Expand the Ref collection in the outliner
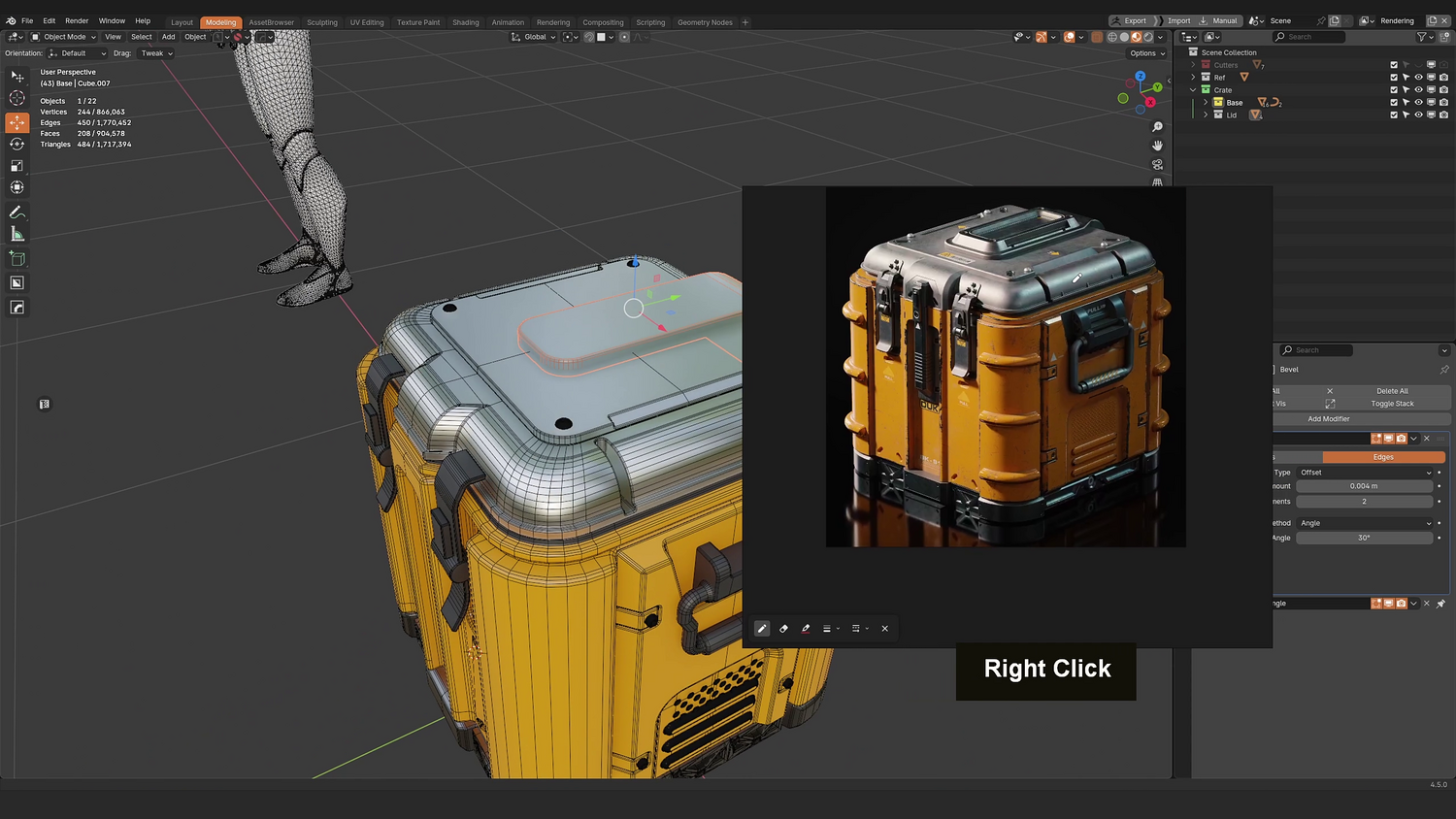 1193,78
